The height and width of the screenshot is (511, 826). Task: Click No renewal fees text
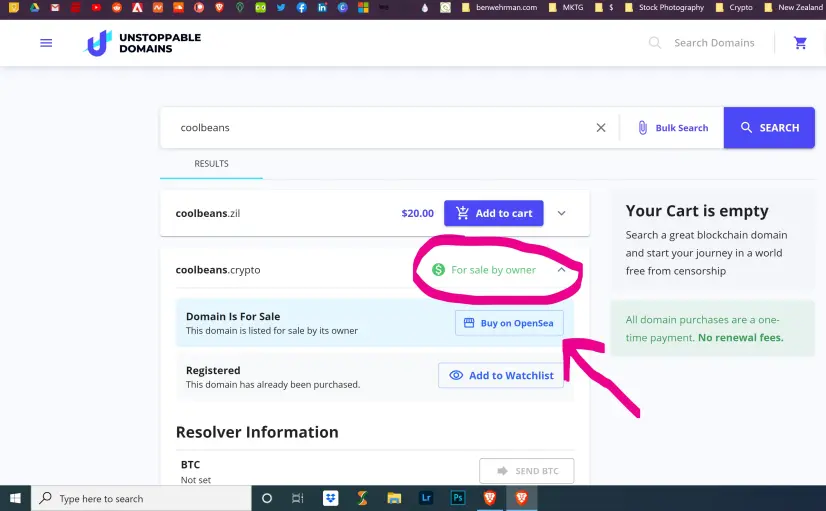(741, 338)
